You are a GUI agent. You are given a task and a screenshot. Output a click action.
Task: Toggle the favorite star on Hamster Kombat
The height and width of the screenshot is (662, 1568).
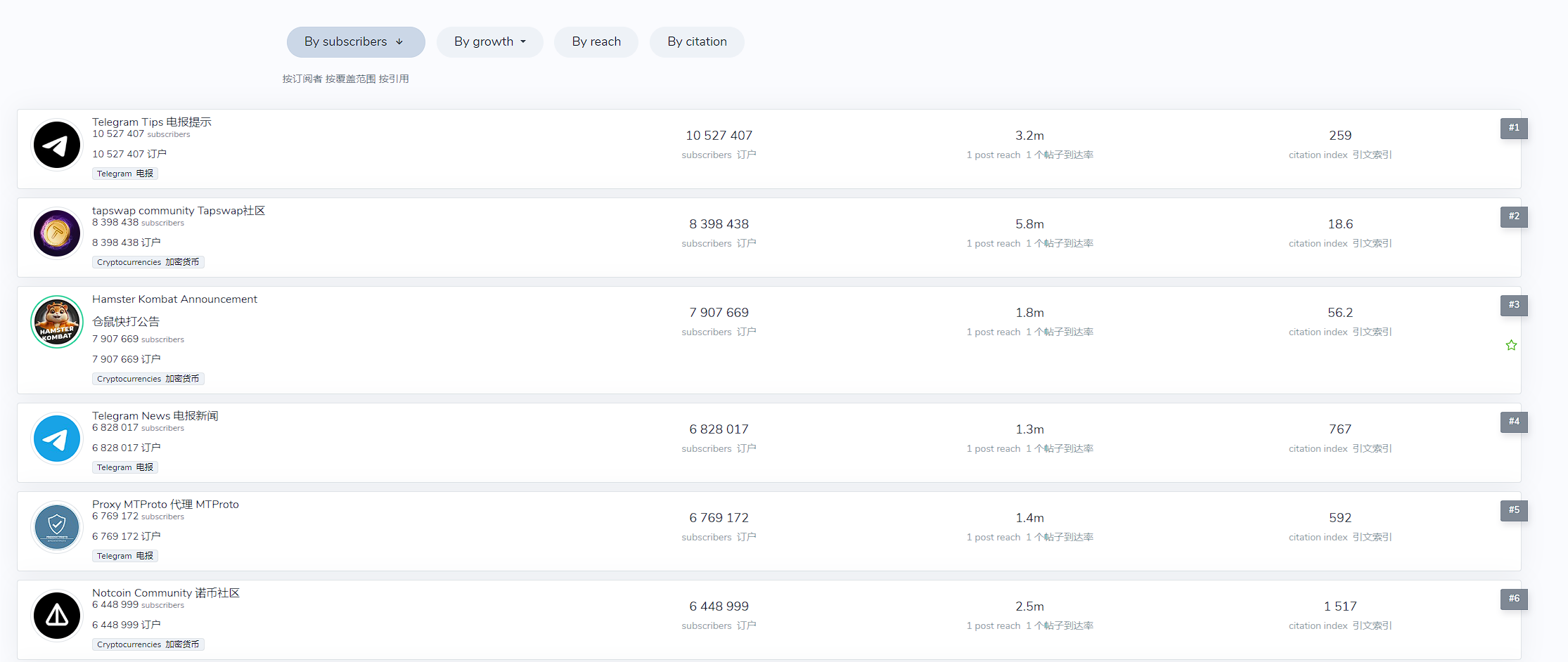1511,345
